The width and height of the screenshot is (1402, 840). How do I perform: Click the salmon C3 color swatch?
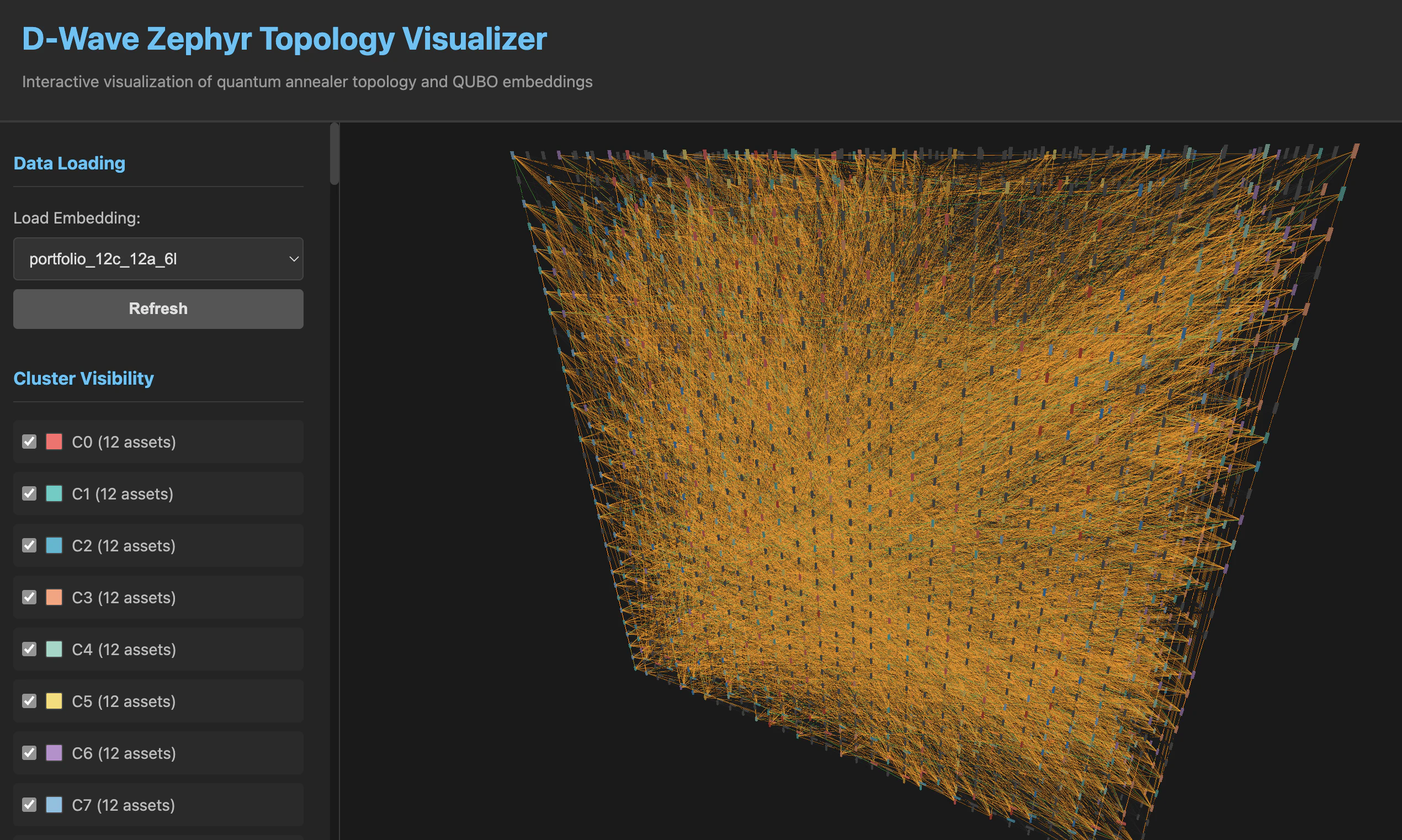[x=54, y=597]
